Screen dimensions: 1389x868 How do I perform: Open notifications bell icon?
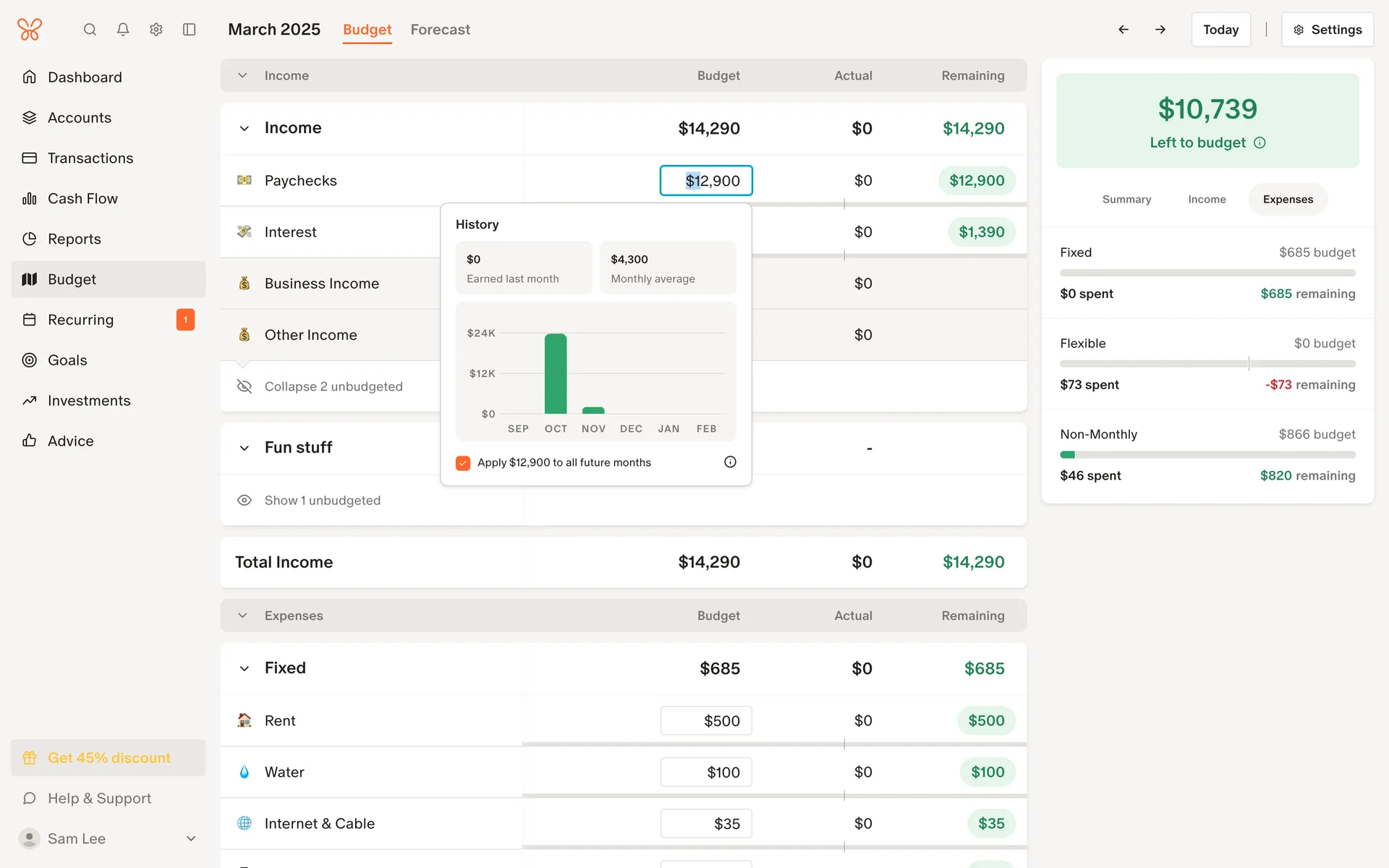[x=123, y=30]
